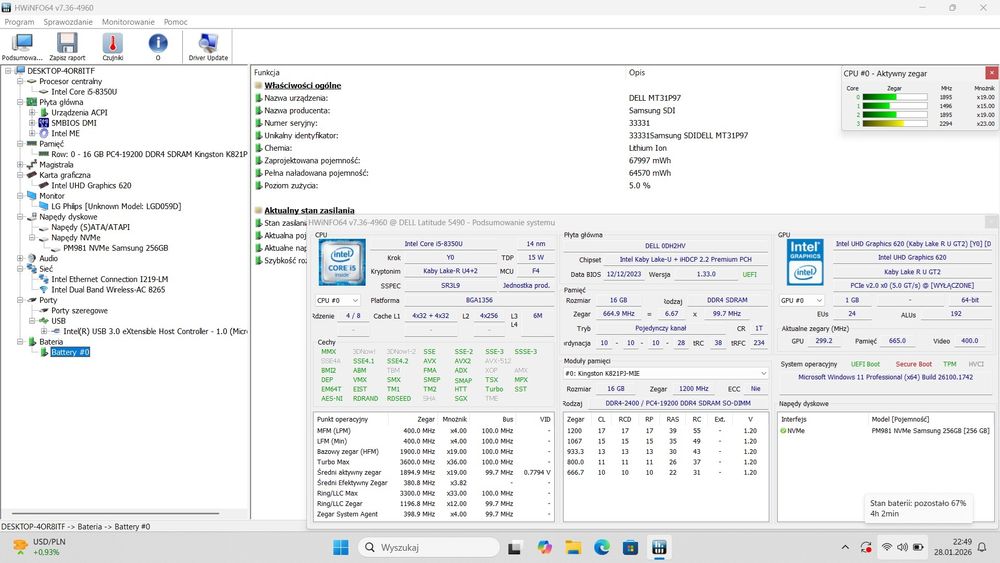Open Task View on the taskbar
The width and height of the screenshot is (1000, 563).
[x=515, y=547]
